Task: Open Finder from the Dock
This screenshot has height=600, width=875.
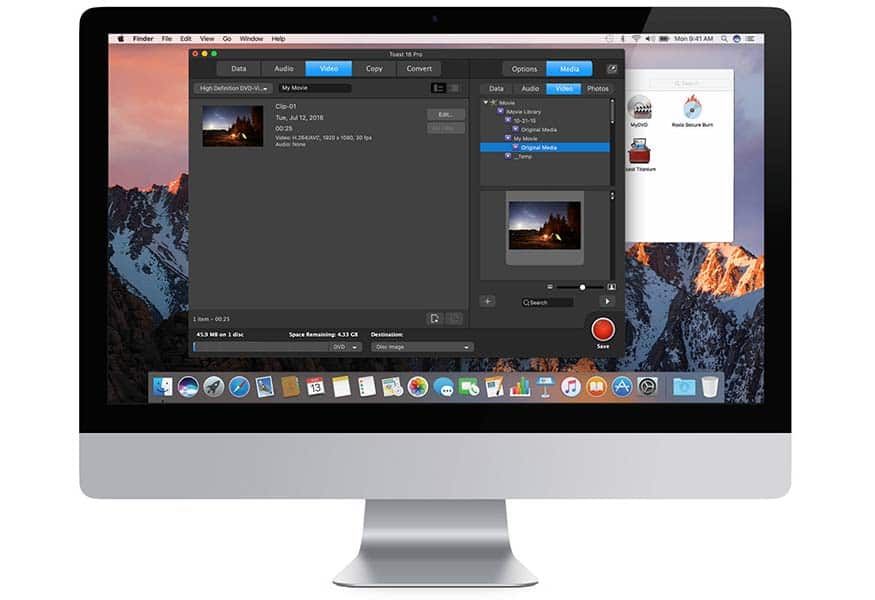Action: (x=162, y=386)
